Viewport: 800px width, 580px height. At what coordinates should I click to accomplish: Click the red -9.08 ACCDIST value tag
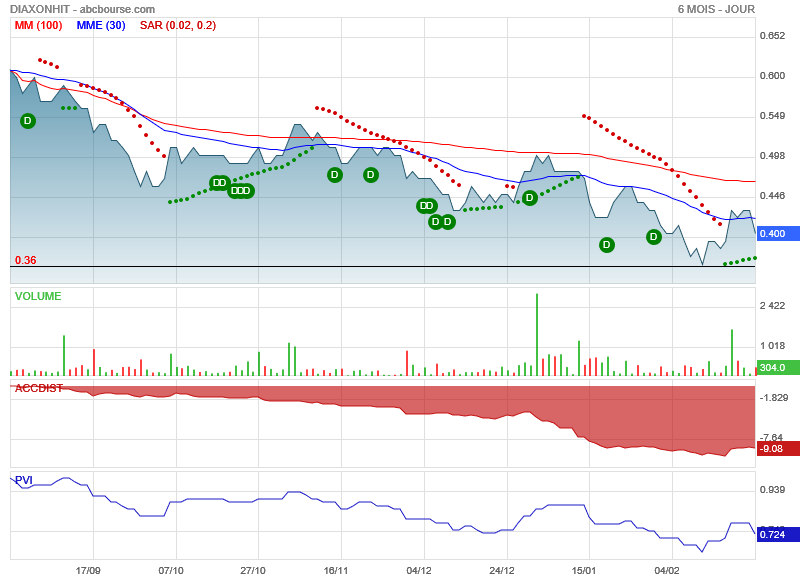point(778,449)
